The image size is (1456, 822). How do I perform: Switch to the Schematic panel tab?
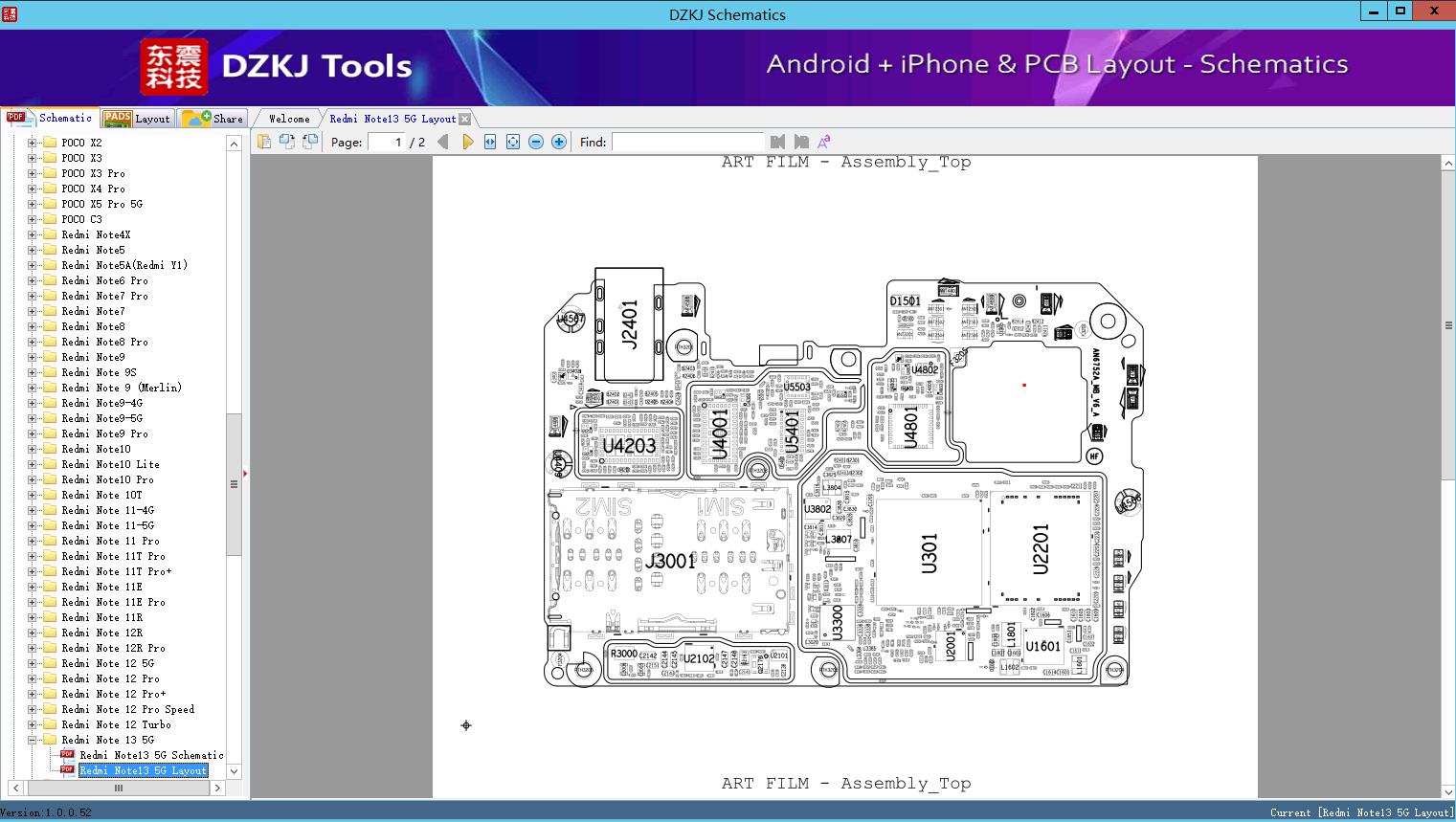(x=50, y=118)
